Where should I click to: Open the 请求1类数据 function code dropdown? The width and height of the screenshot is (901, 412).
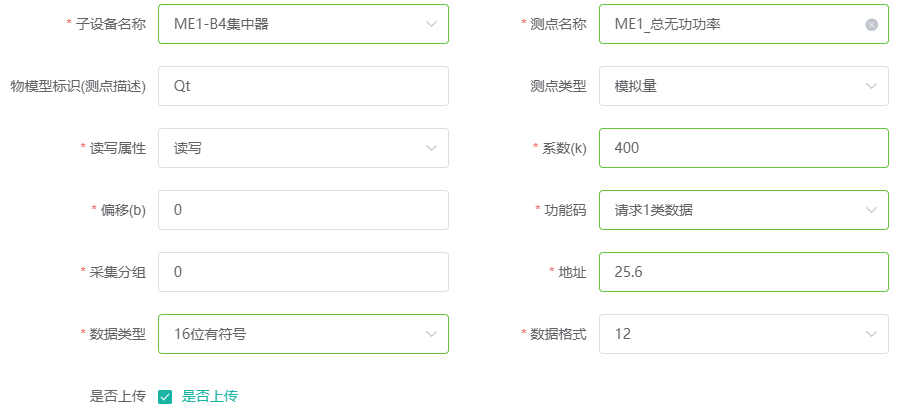click(x=744, y=210)
